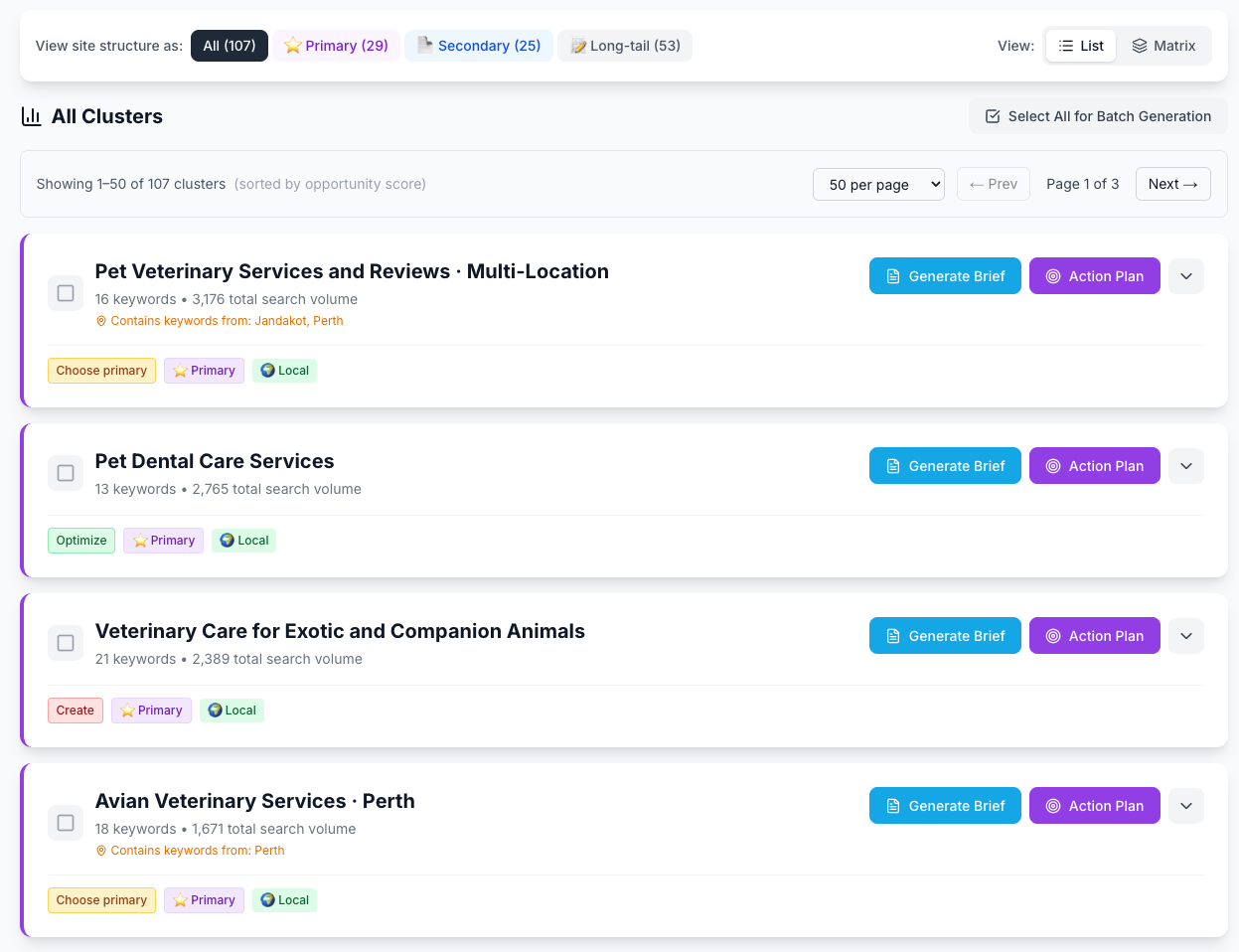Click the document icon in Pet Dental Generate Brief
Screen dimensions: 1239x952
(893, 466)
